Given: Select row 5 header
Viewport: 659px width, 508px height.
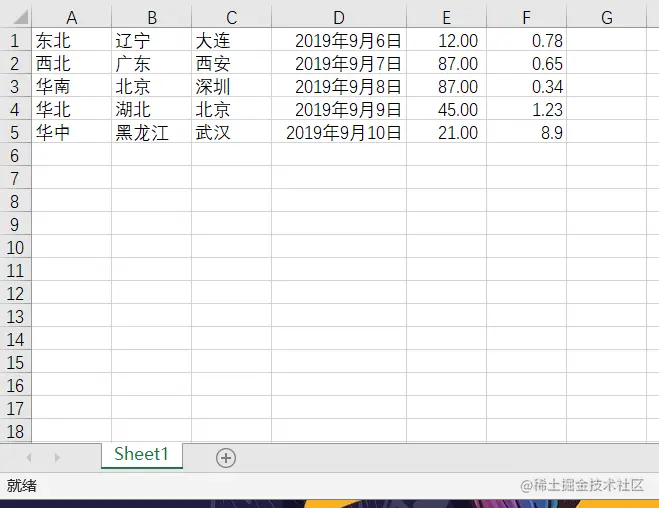Looking at the screenshot, I should (15, 132).
